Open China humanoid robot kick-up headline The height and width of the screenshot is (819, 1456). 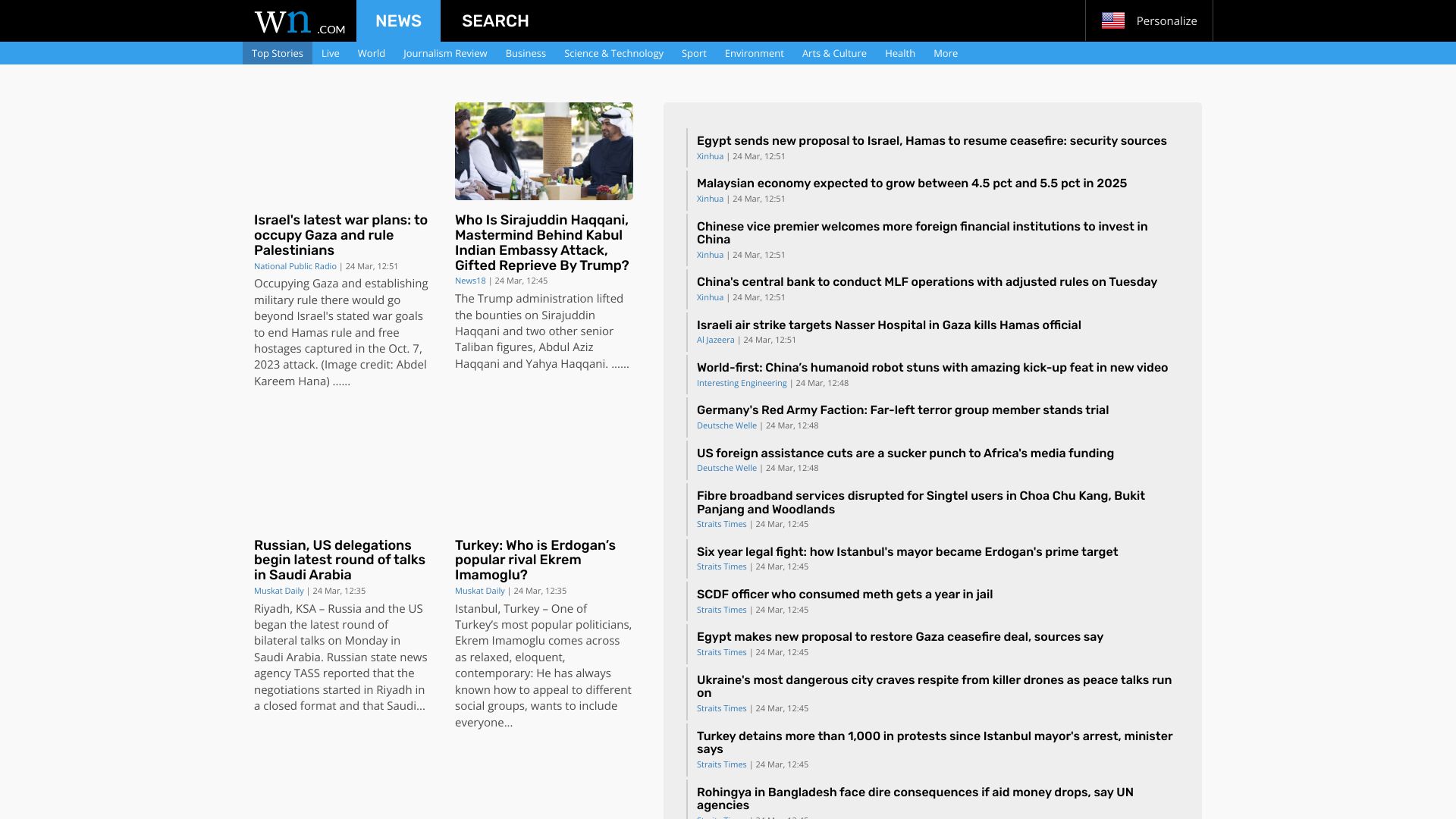tap(932, 368)
